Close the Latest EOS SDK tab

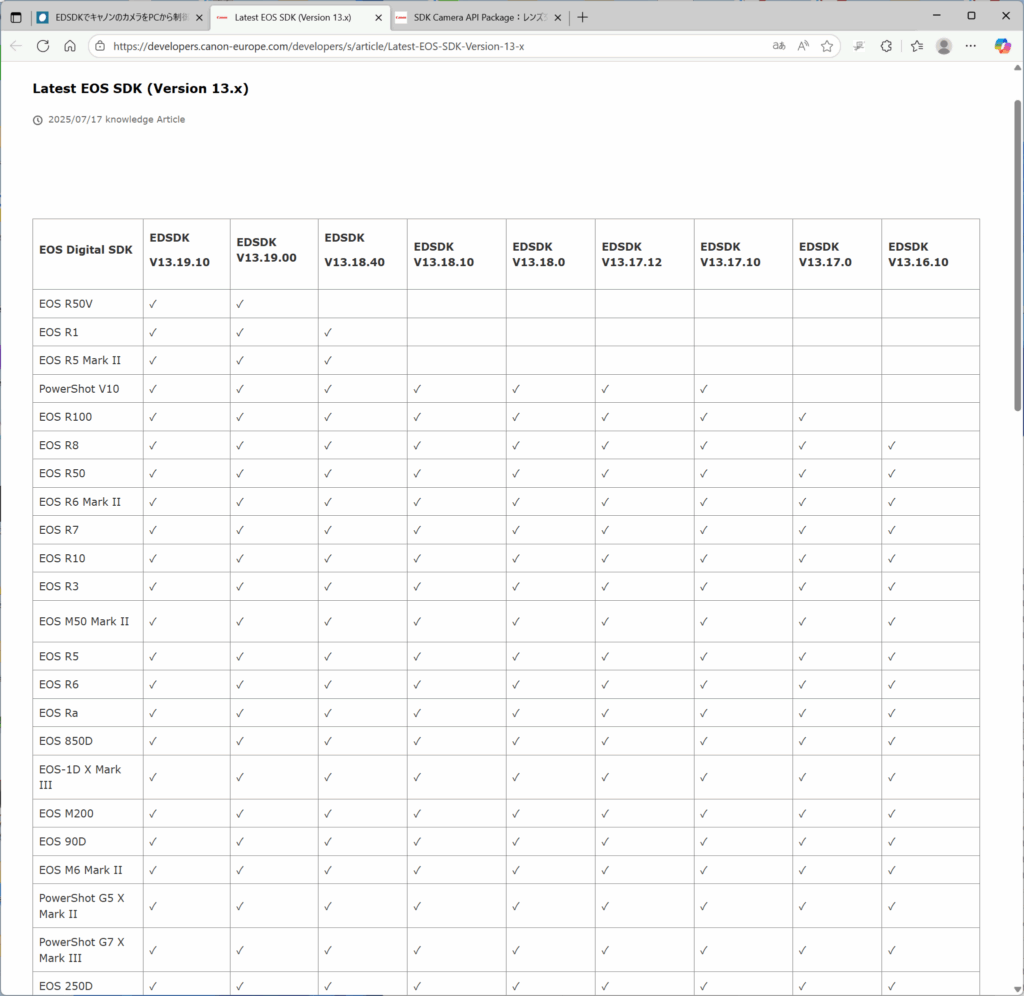pos(378,17)
